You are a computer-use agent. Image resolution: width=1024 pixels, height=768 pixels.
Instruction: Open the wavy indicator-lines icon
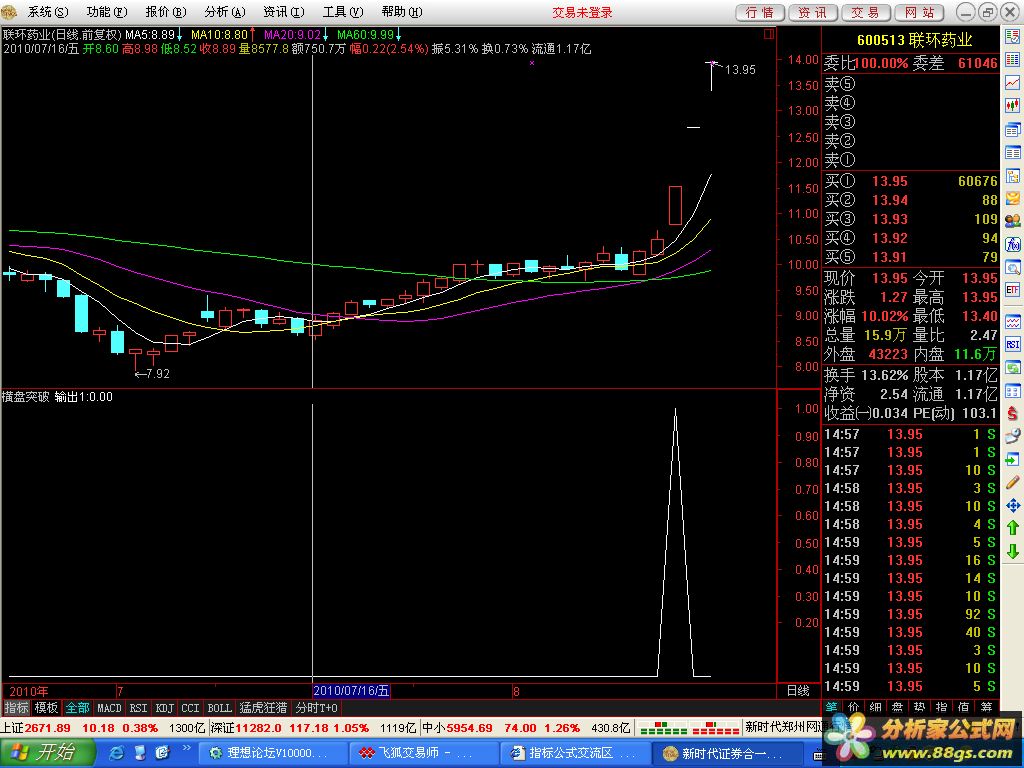pyautogui.click(x=1012, y=321)
